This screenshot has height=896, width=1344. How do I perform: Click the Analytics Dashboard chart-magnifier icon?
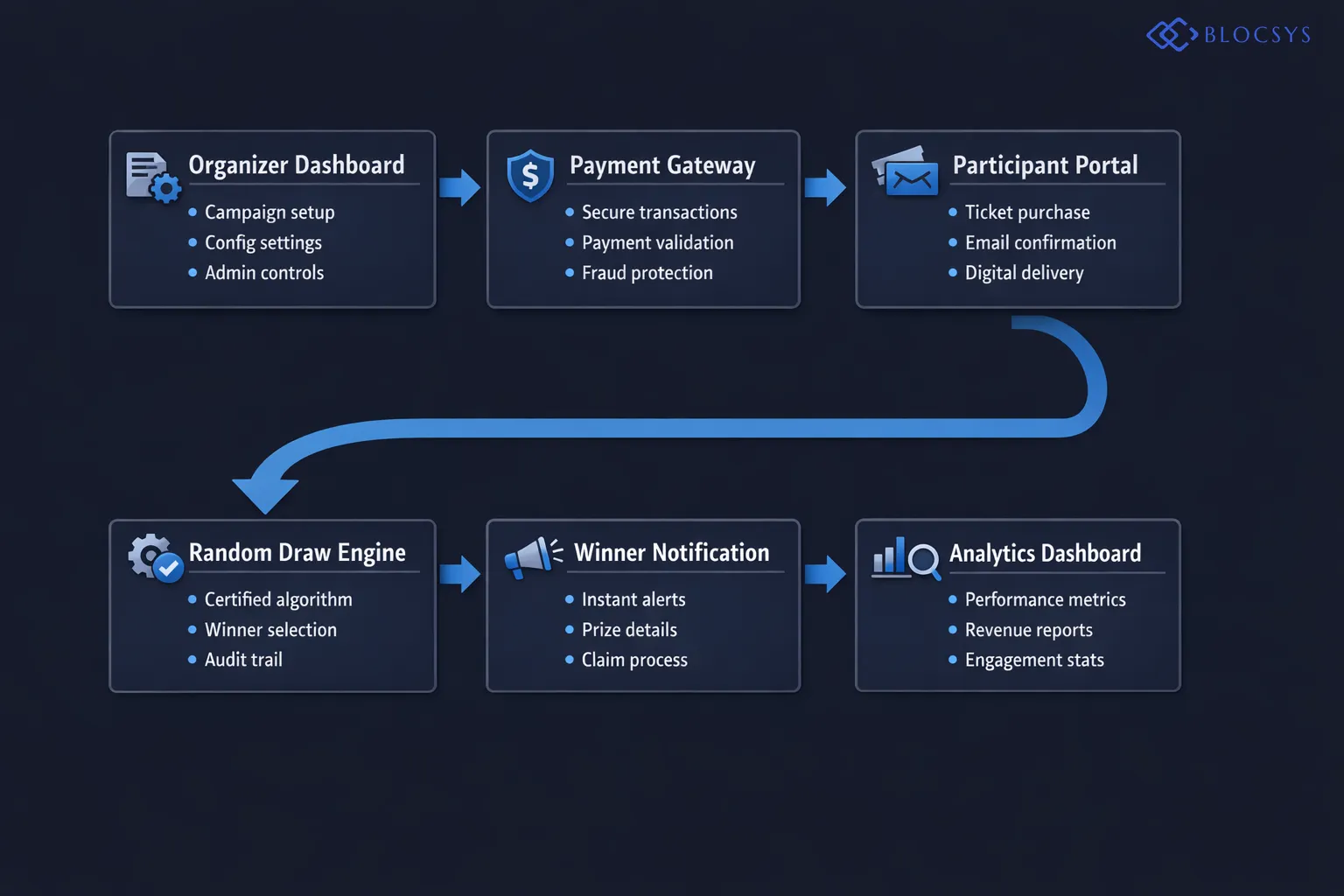[905, 560]
